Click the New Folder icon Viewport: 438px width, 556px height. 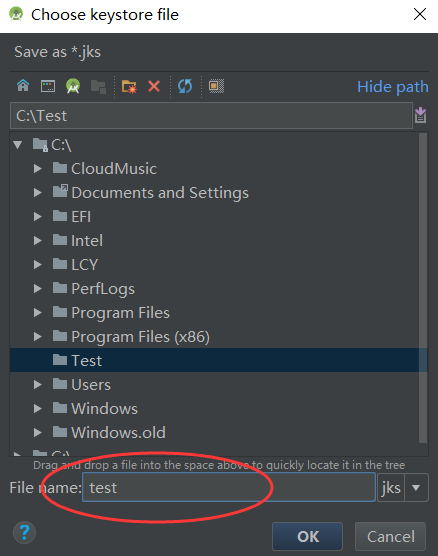[x=129, y=86]
